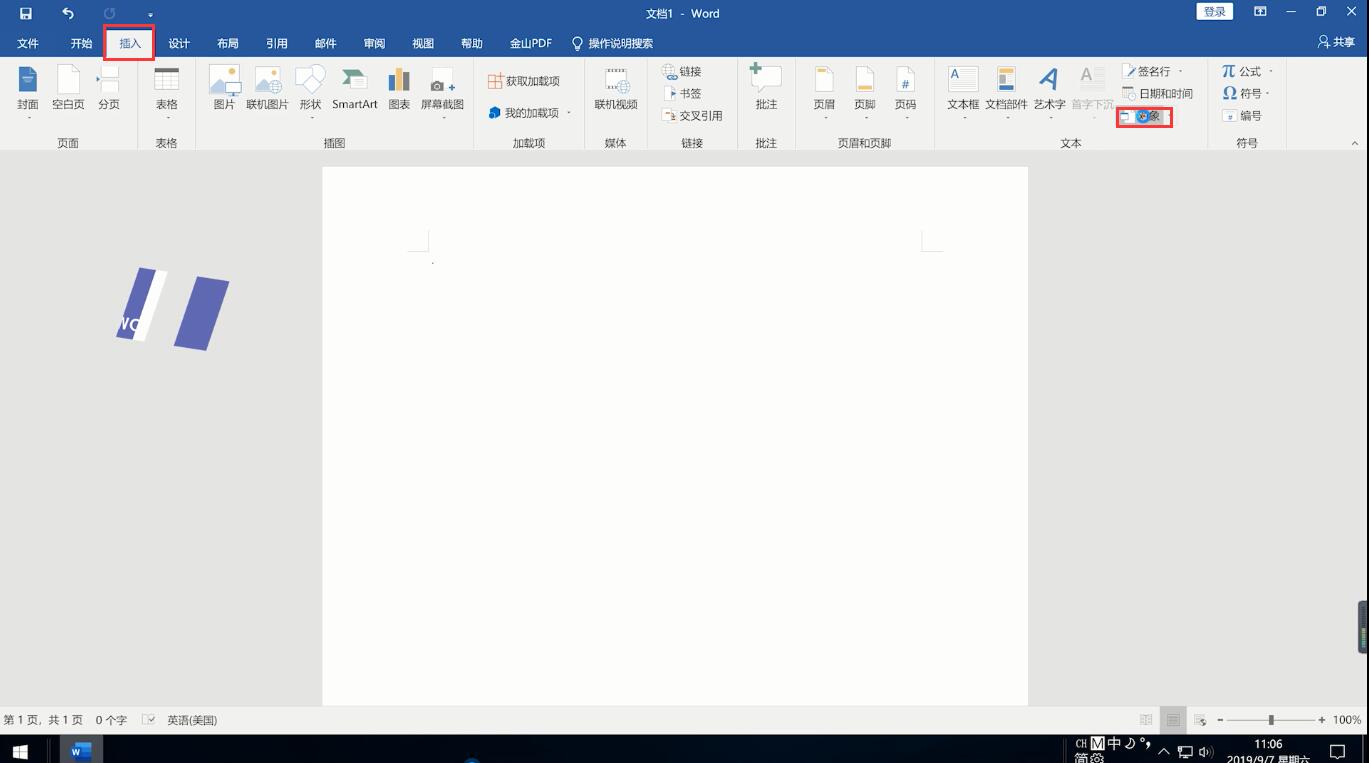Click the Sign in (登录) button

point(1214,12)
